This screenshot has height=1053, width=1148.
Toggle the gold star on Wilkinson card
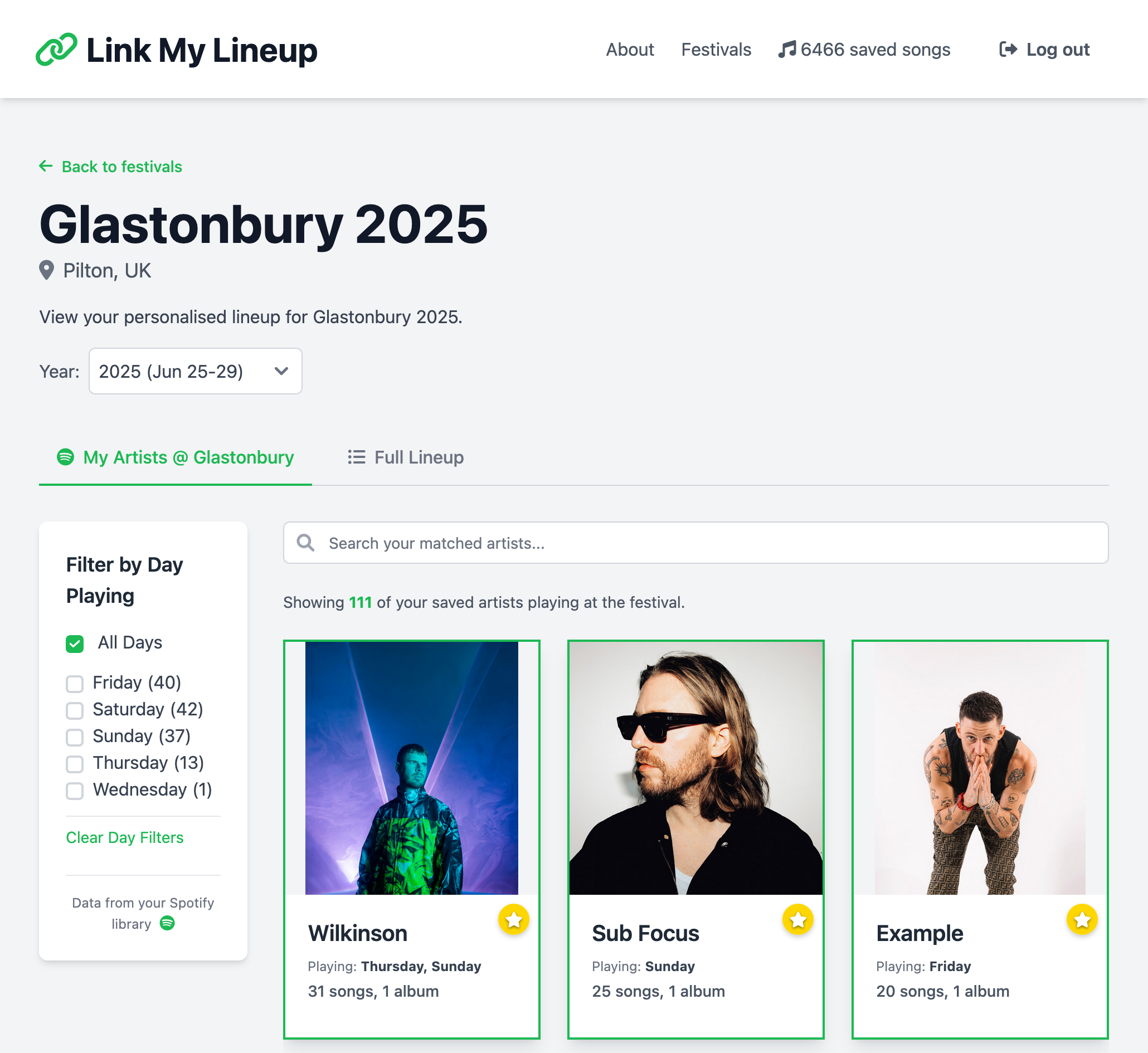pos(514,919)
